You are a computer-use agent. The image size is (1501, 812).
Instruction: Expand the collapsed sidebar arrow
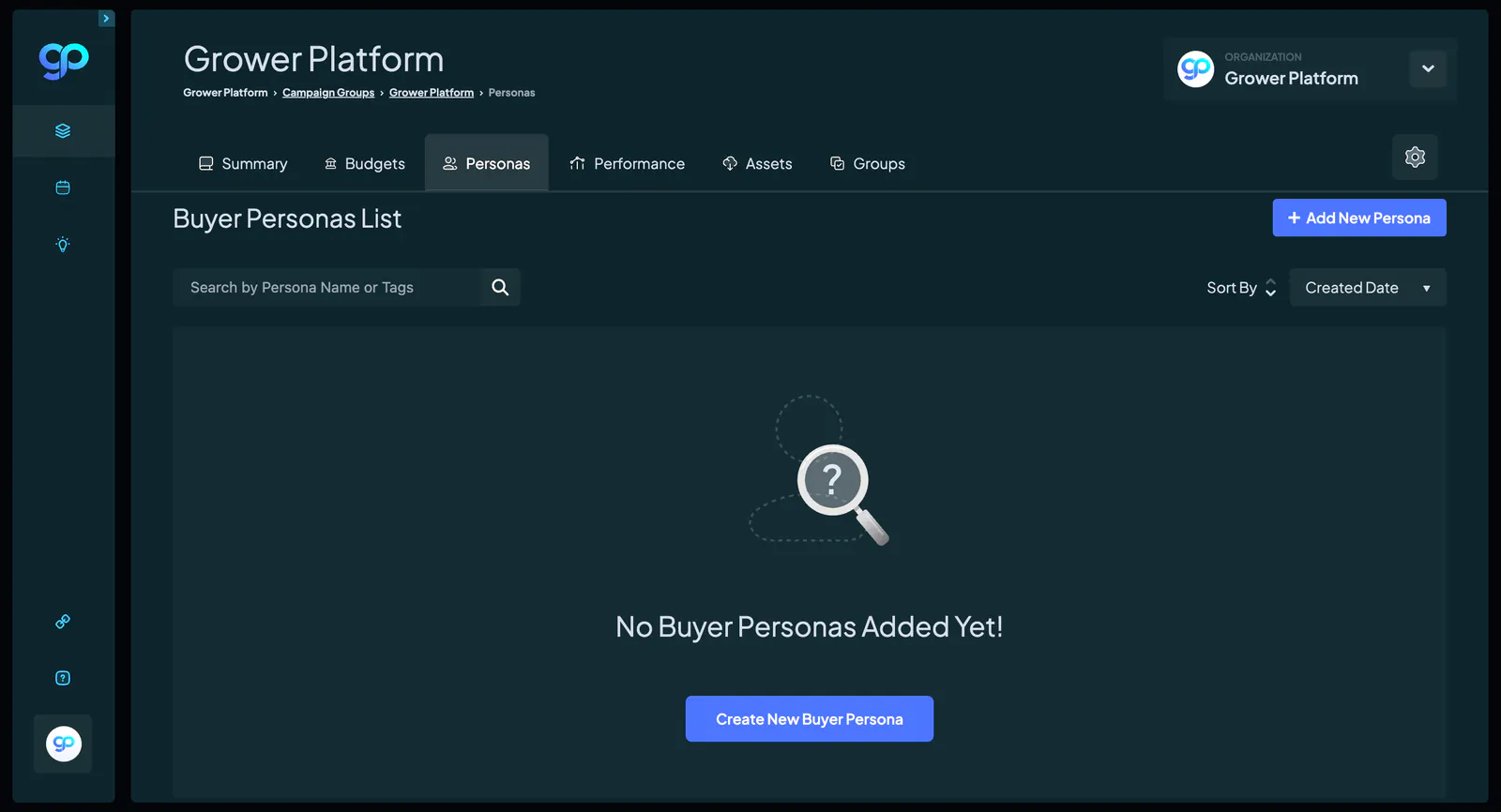[x=106, y=19]
